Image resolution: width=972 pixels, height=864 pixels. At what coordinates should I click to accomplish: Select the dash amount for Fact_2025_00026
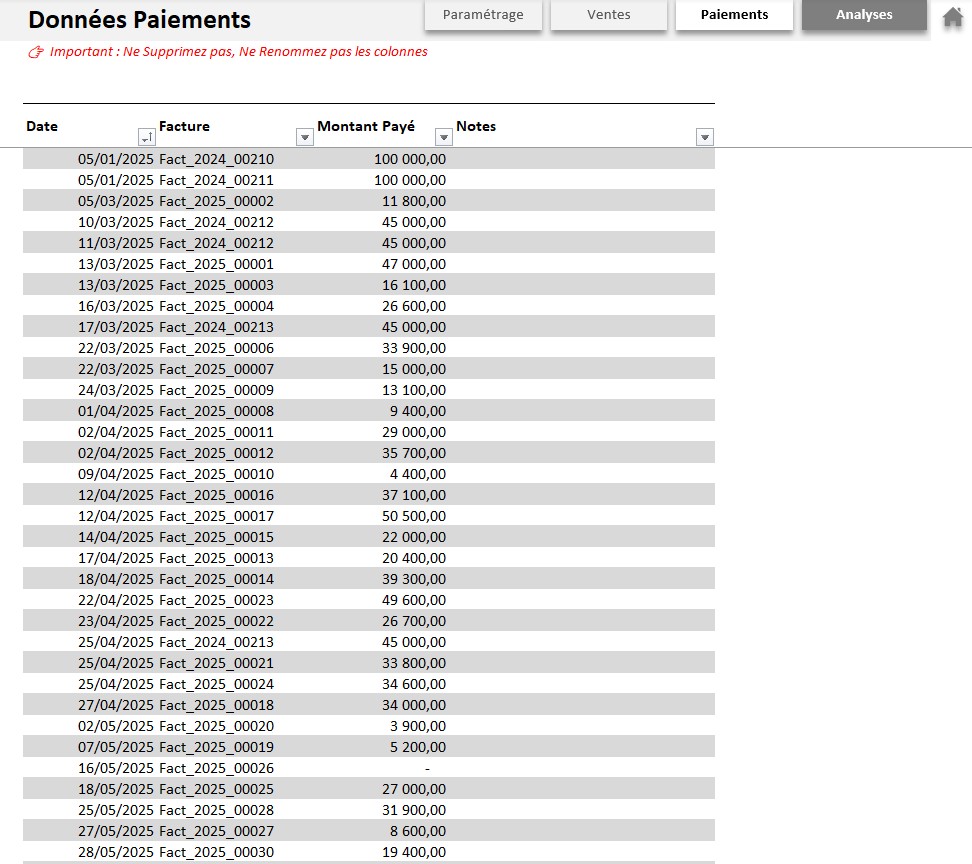427,768
